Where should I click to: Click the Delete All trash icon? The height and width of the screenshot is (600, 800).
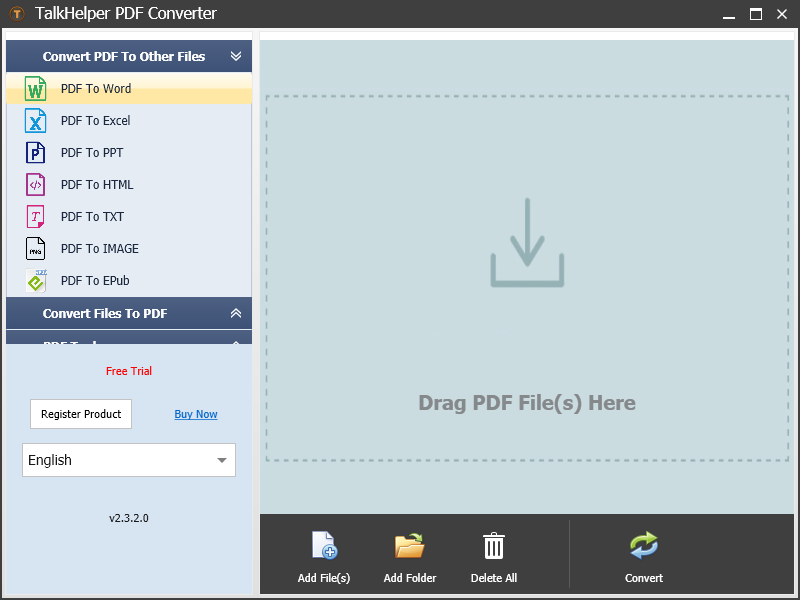pyautogui.click(x=493, y=545)
